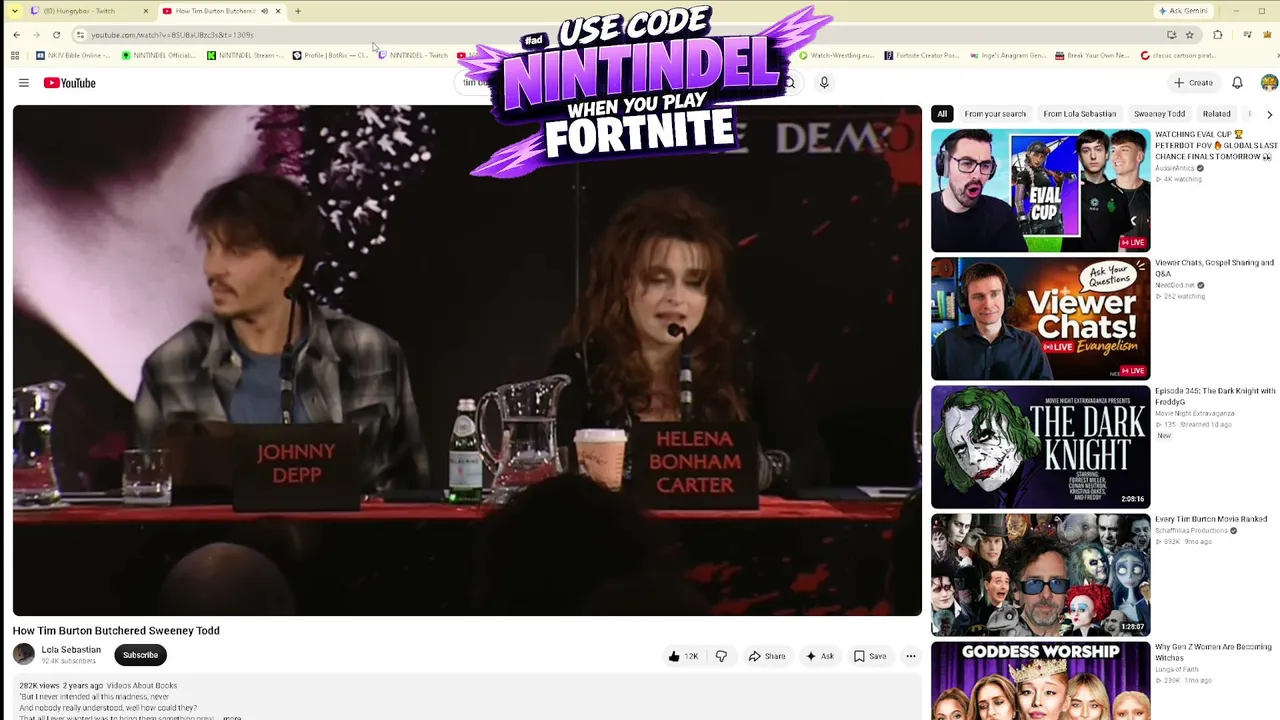Save the video to a playlist
This screenshot has width=1280, height=720.
[x=870, y=656]
